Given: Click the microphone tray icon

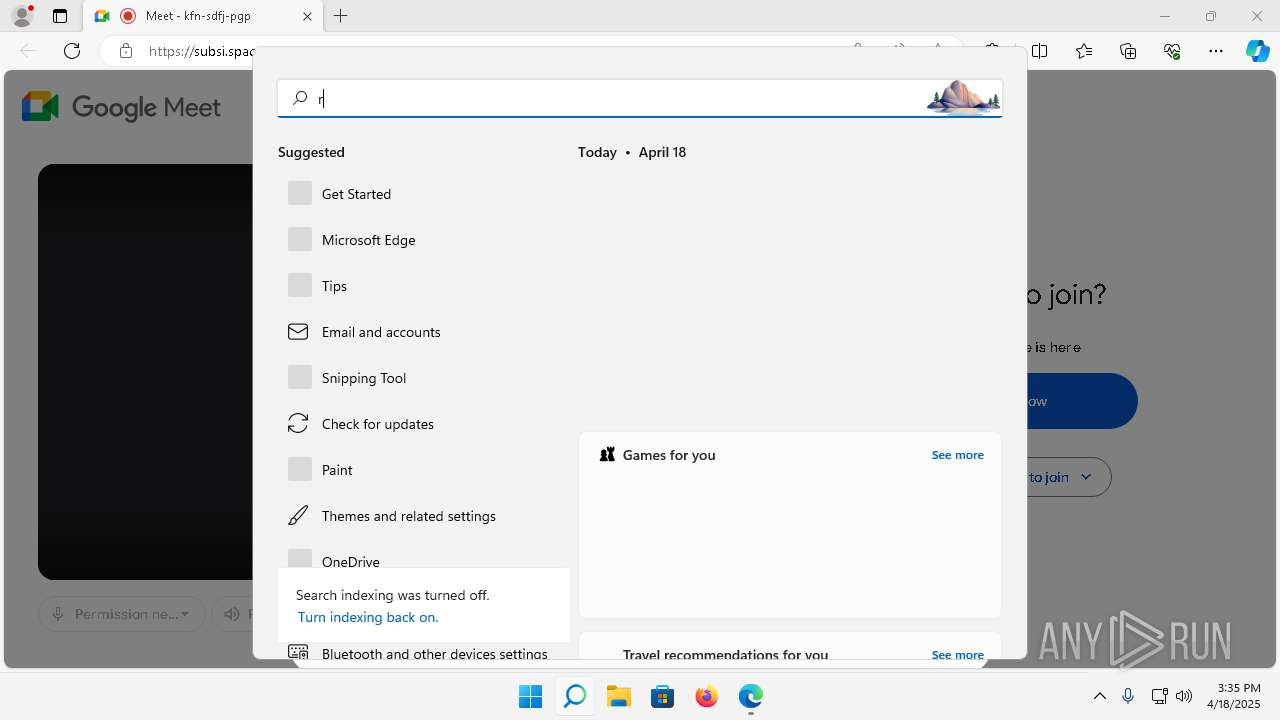Looking at the screenshot, I should tap(1128, 696).
